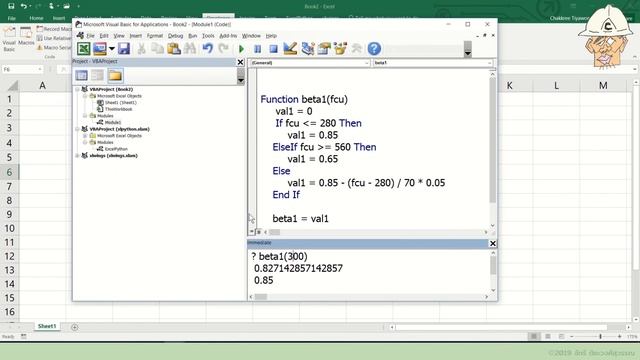Select Sheet1 (Sheet1) in project tree
This screenshot has width=640, height=360.
point(120,102)
